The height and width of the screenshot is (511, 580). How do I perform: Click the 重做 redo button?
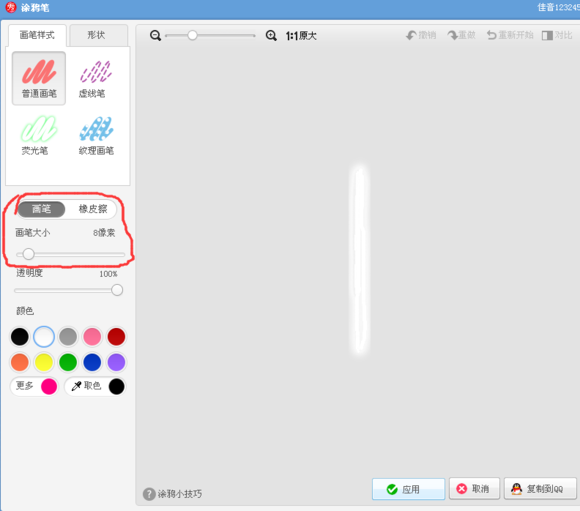[x=461, y=35]
